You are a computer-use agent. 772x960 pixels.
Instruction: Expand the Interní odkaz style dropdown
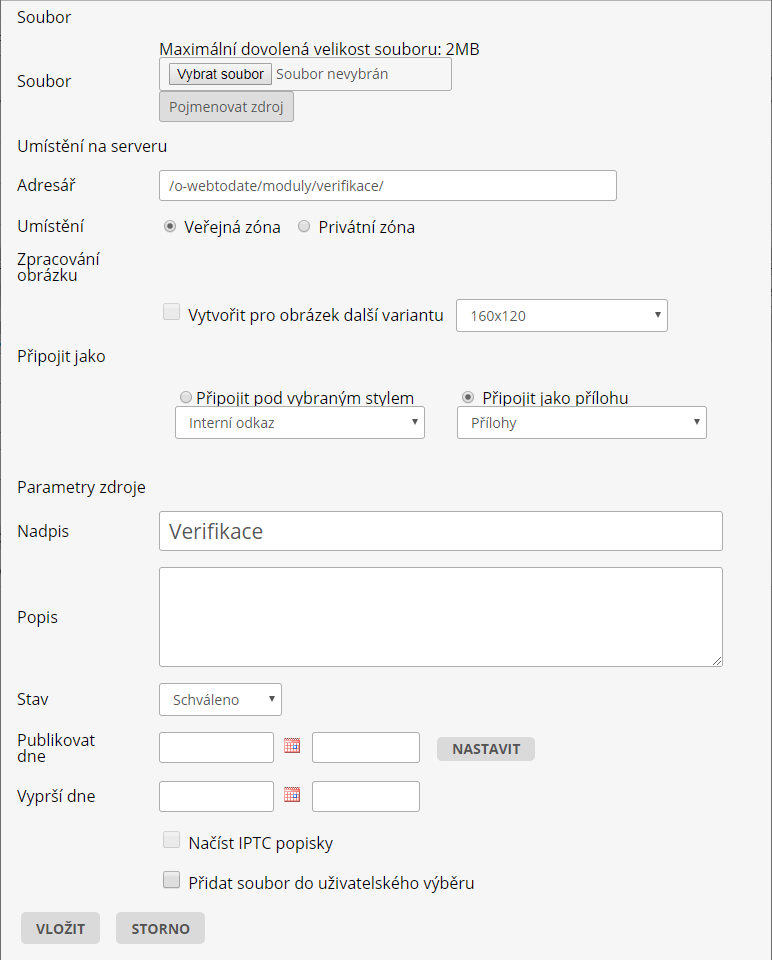pyautogui.click(x=299, y=422)
